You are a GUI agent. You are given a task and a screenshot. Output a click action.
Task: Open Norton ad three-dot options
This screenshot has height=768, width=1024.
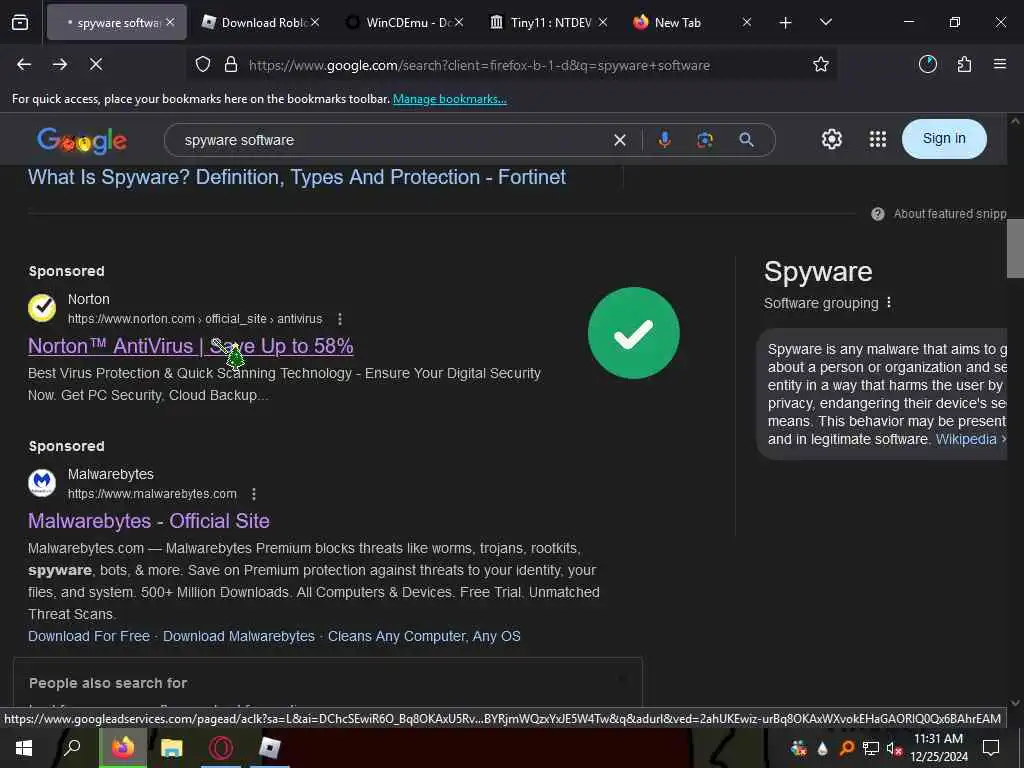tap(340, 319)
